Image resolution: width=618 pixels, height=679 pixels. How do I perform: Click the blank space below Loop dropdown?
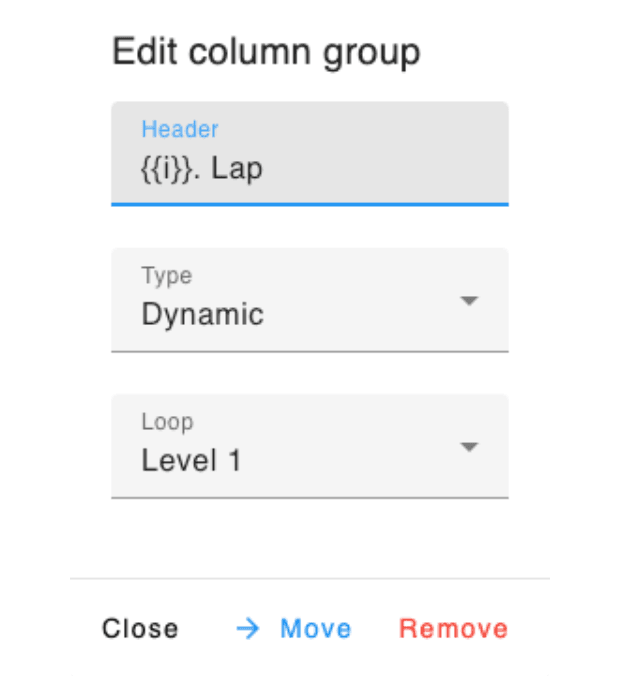coord(310,538)
